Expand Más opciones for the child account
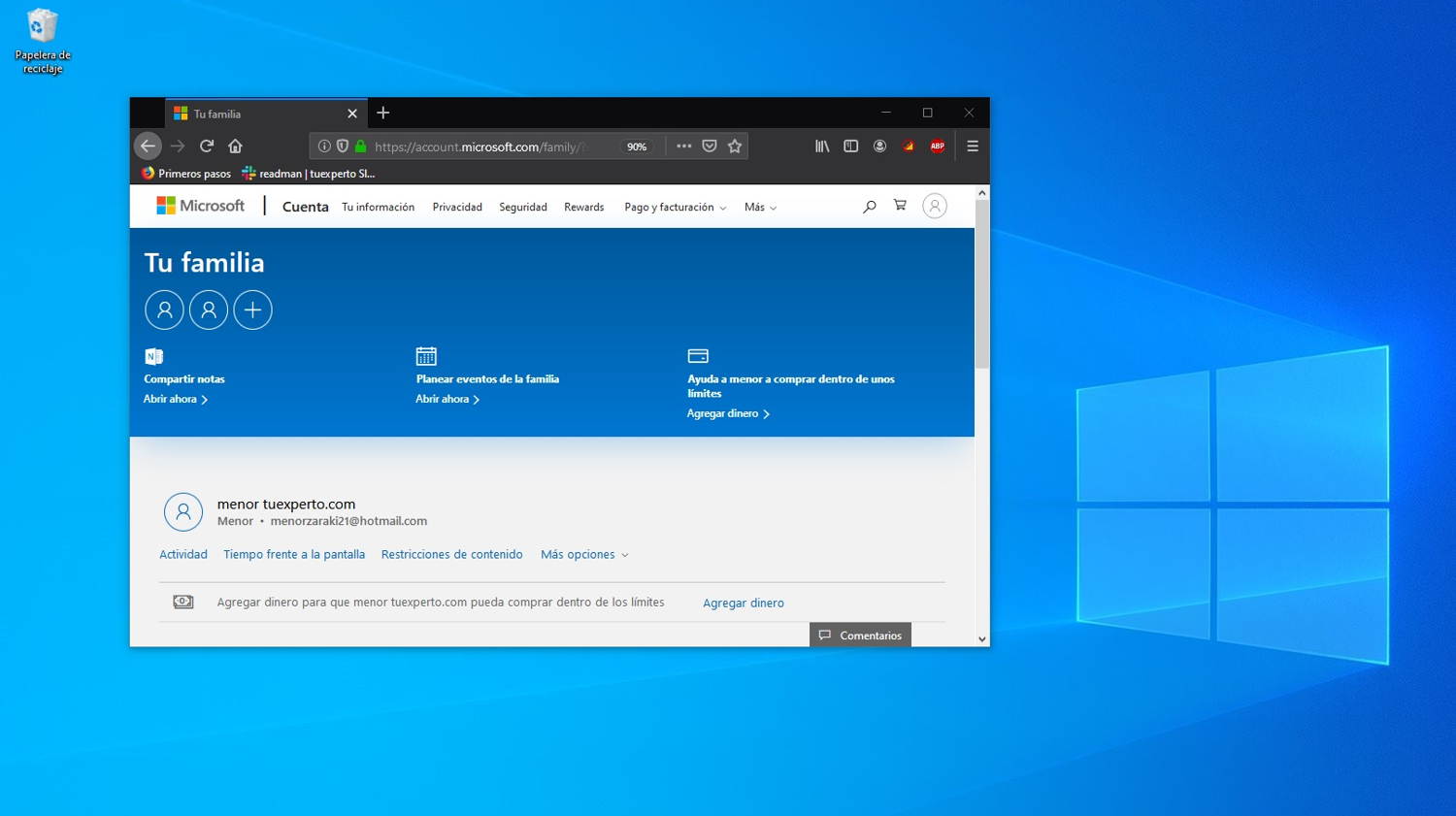This screenshot has height=816, width=1456. (584, 555)
